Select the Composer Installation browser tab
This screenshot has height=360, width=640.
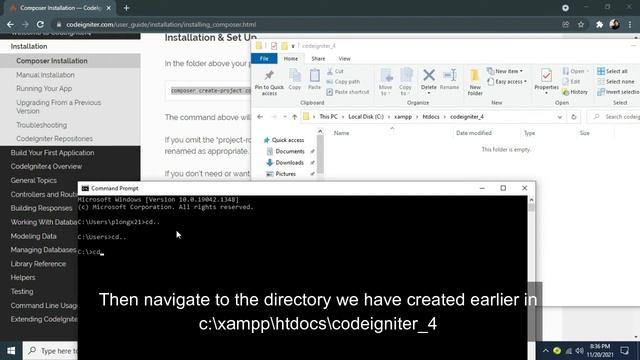pyautogui.click(x=60, y=8)
